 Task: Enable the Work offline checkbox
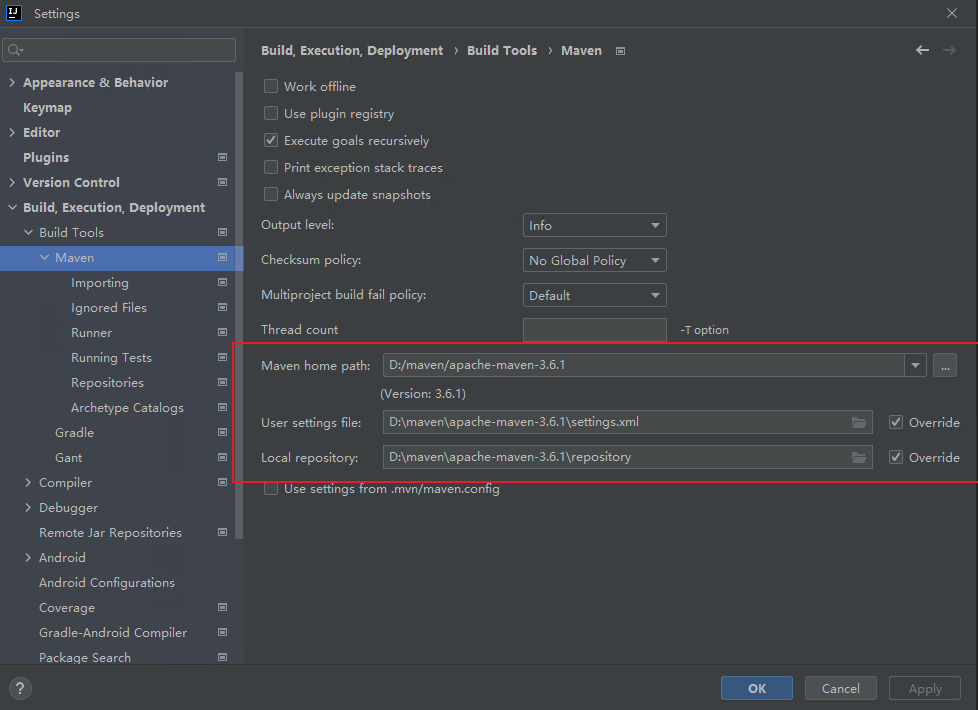pos(271,86)
